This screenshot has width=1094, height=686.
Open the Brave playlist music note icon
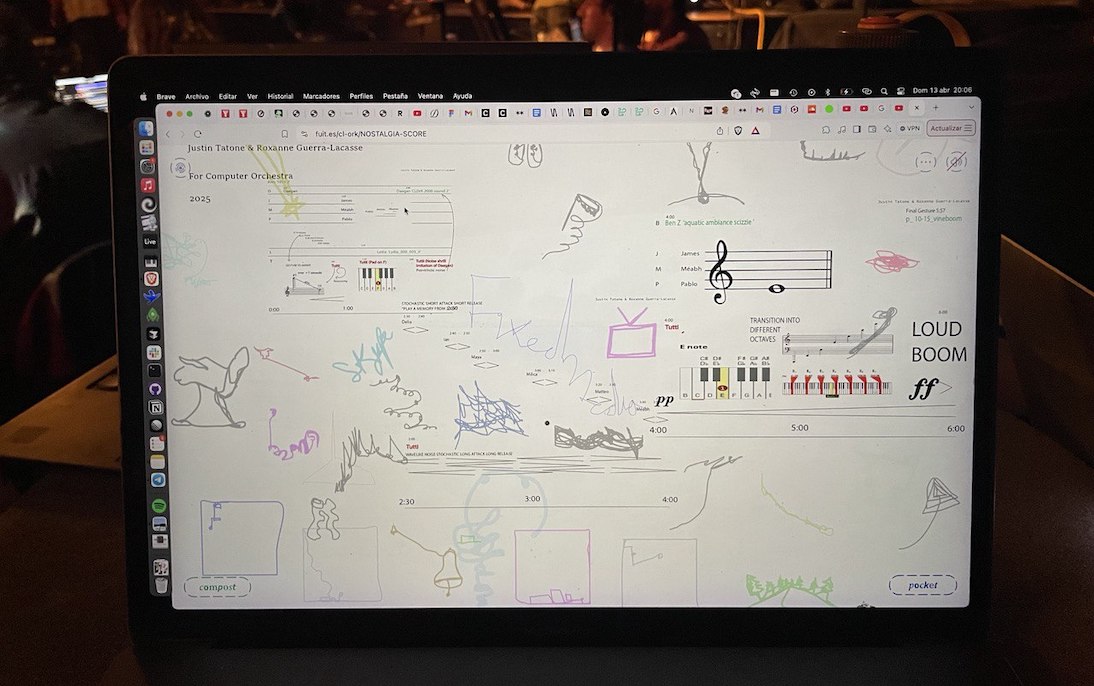tap(842, 130)
